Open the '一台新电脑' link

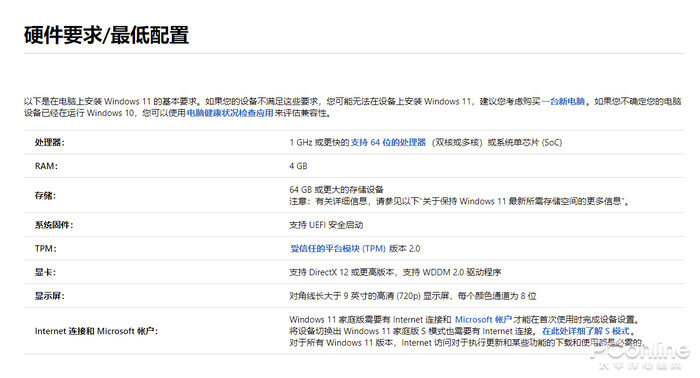click(x=563, y=101)
